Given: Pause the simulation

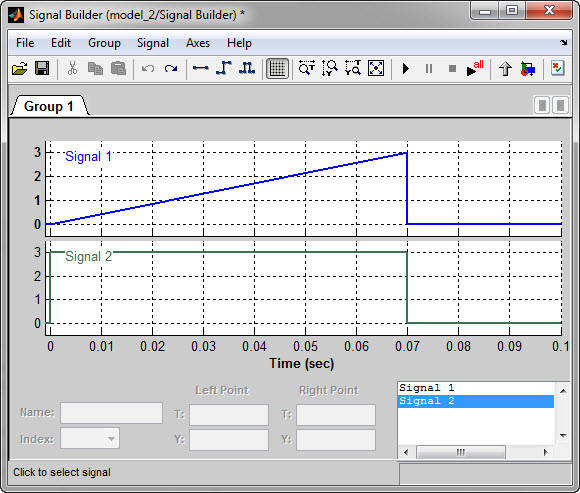Looking at the screenshot, I should click(429, 69).
